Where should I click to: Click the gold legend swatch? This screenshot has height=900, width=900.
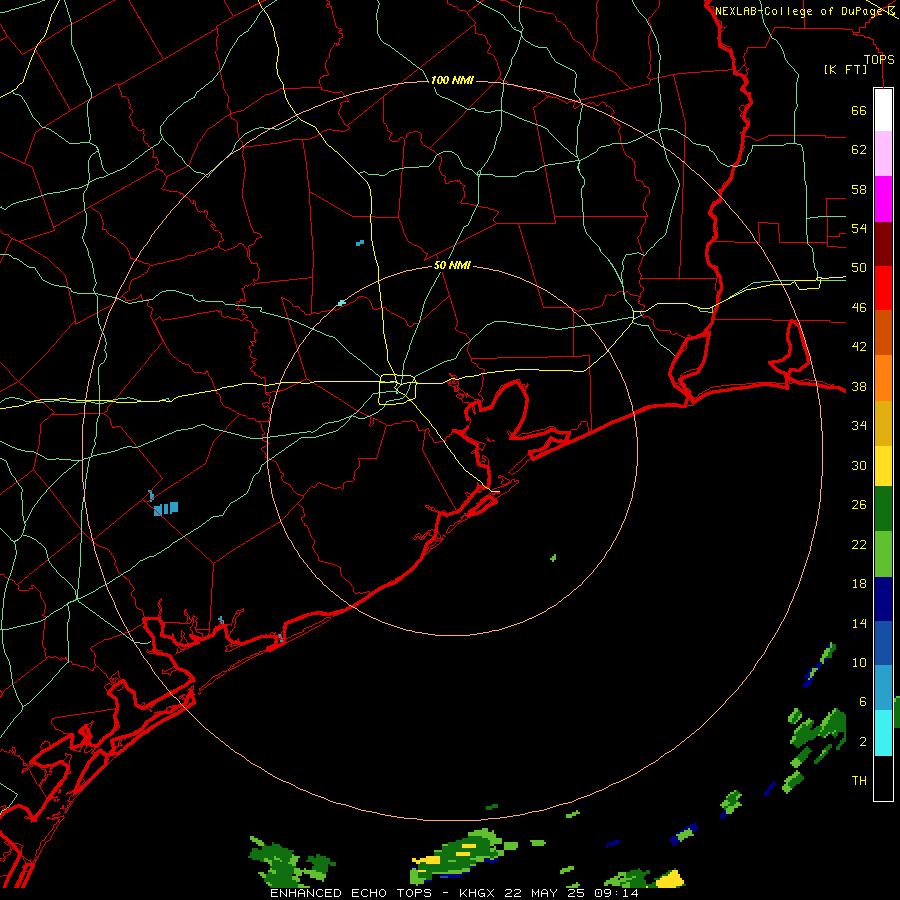click(x=883, y=424)
